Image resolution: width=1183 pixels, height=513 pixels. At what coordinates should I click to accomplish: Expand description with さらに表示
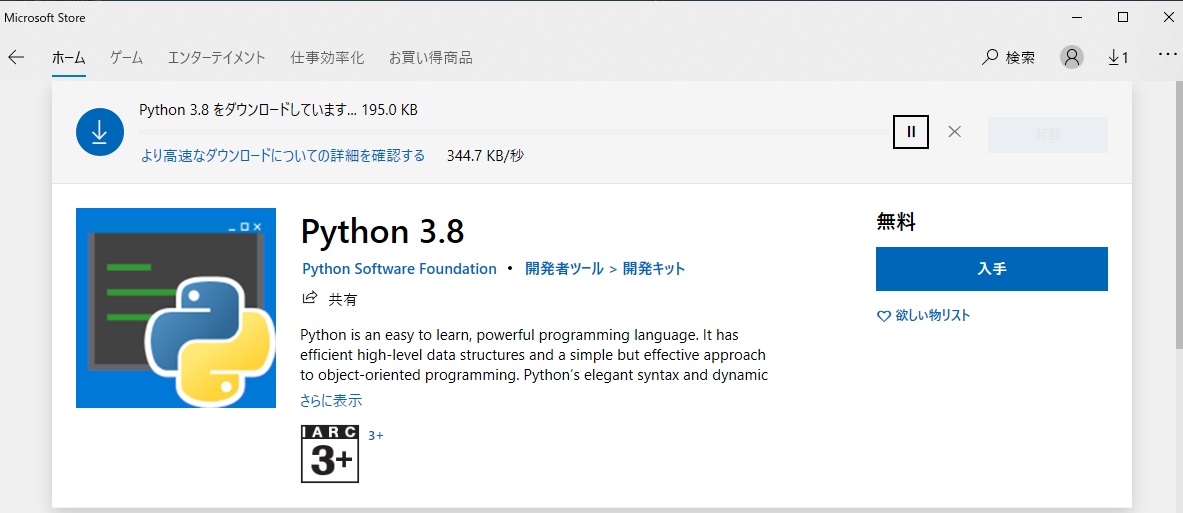(330, 401)
